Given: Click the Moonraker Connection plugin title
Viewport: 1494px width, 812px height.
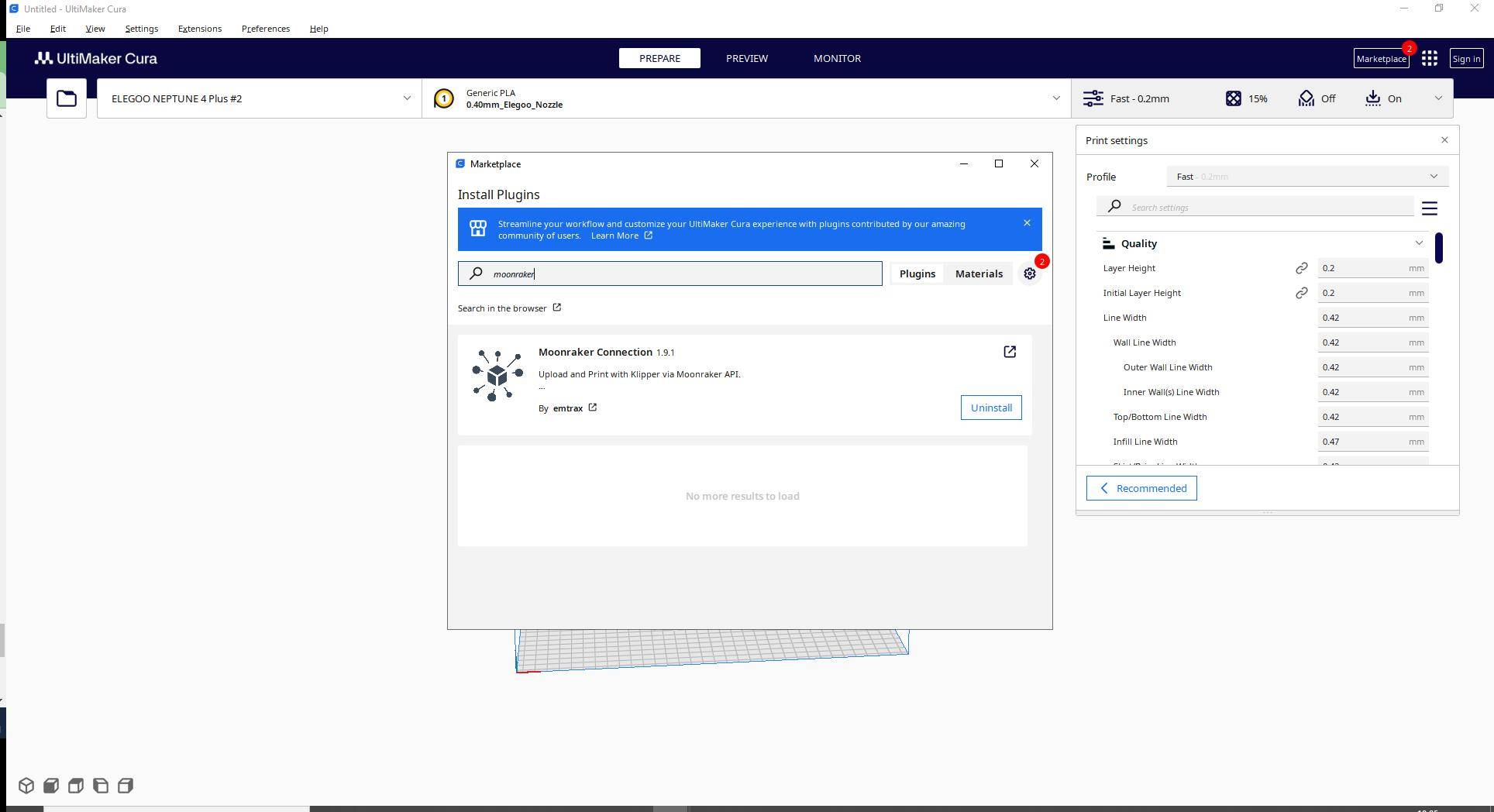Looking at the screenshot, I should (x=595, y=352).
